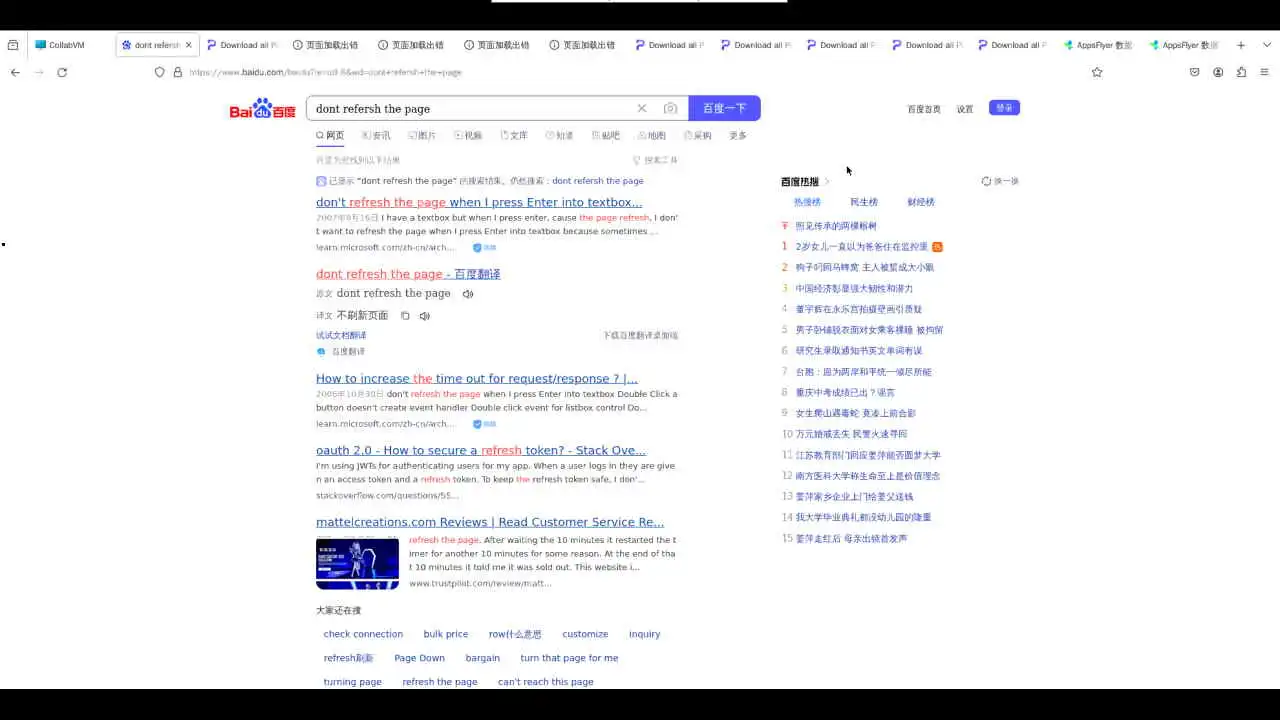Click related search 'Page Down'
1280x720 pixels.
point(419,658)
